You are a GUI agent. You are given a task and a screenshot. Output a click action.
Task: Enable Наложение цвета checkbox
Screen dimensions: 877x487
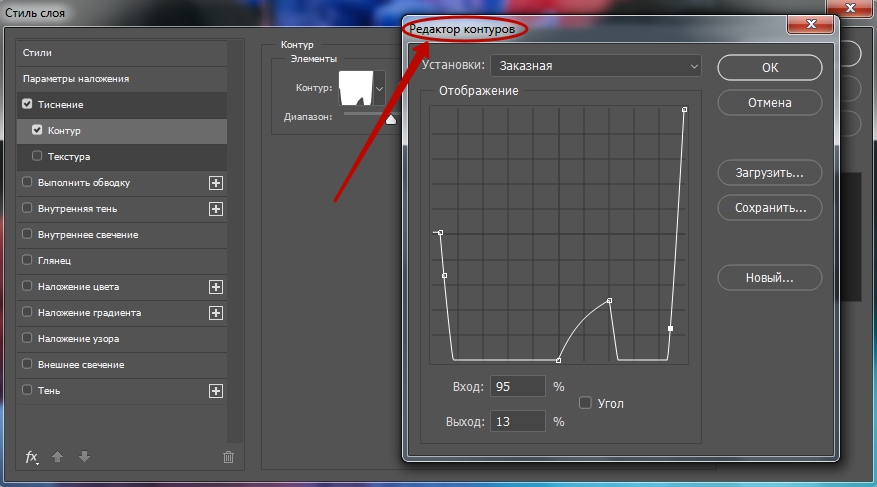(27, 286)
